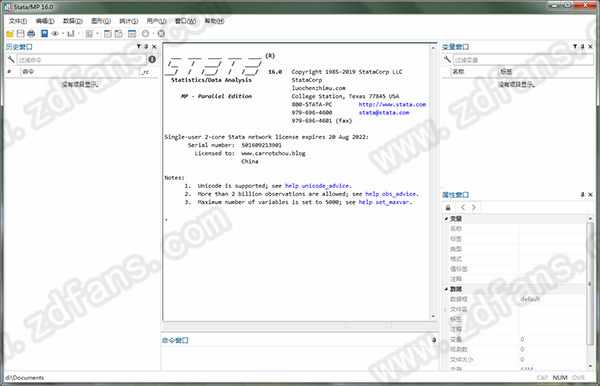Screen dimensions: 600x386
Task: Pin the history window with pushpin icon
Action: point(146,47)
